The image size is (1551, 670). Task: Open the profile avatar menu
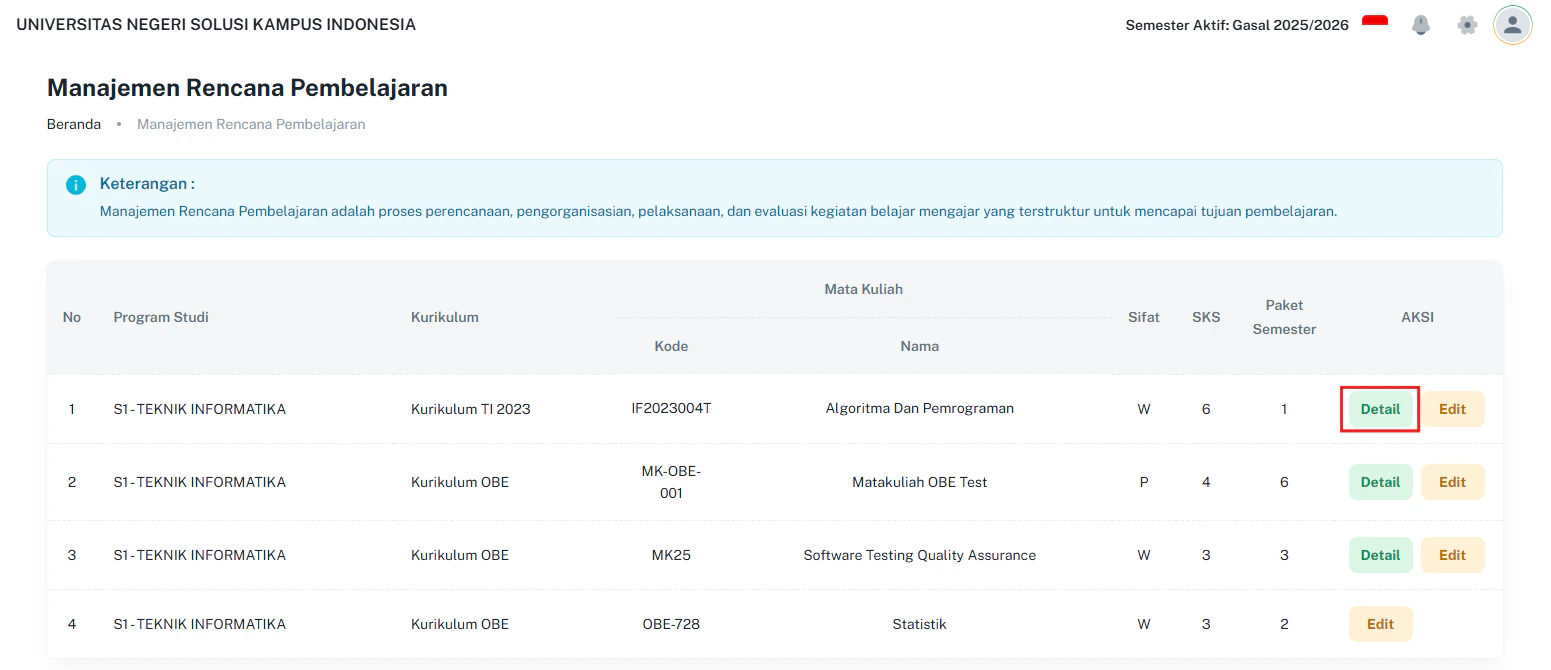1512,24
